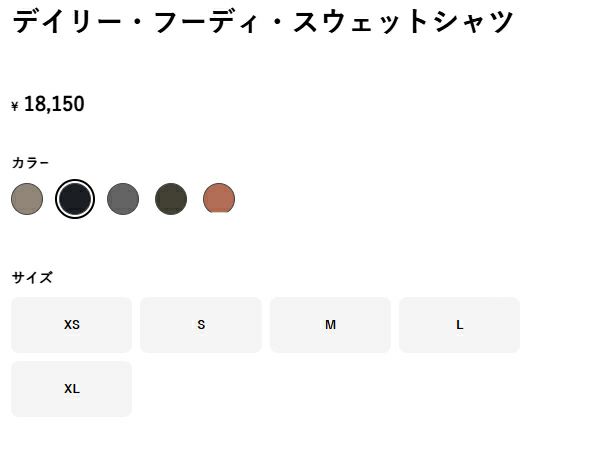Click the 18,150 price amount
This screenshot has height=450, width=600.
(54, 104)
